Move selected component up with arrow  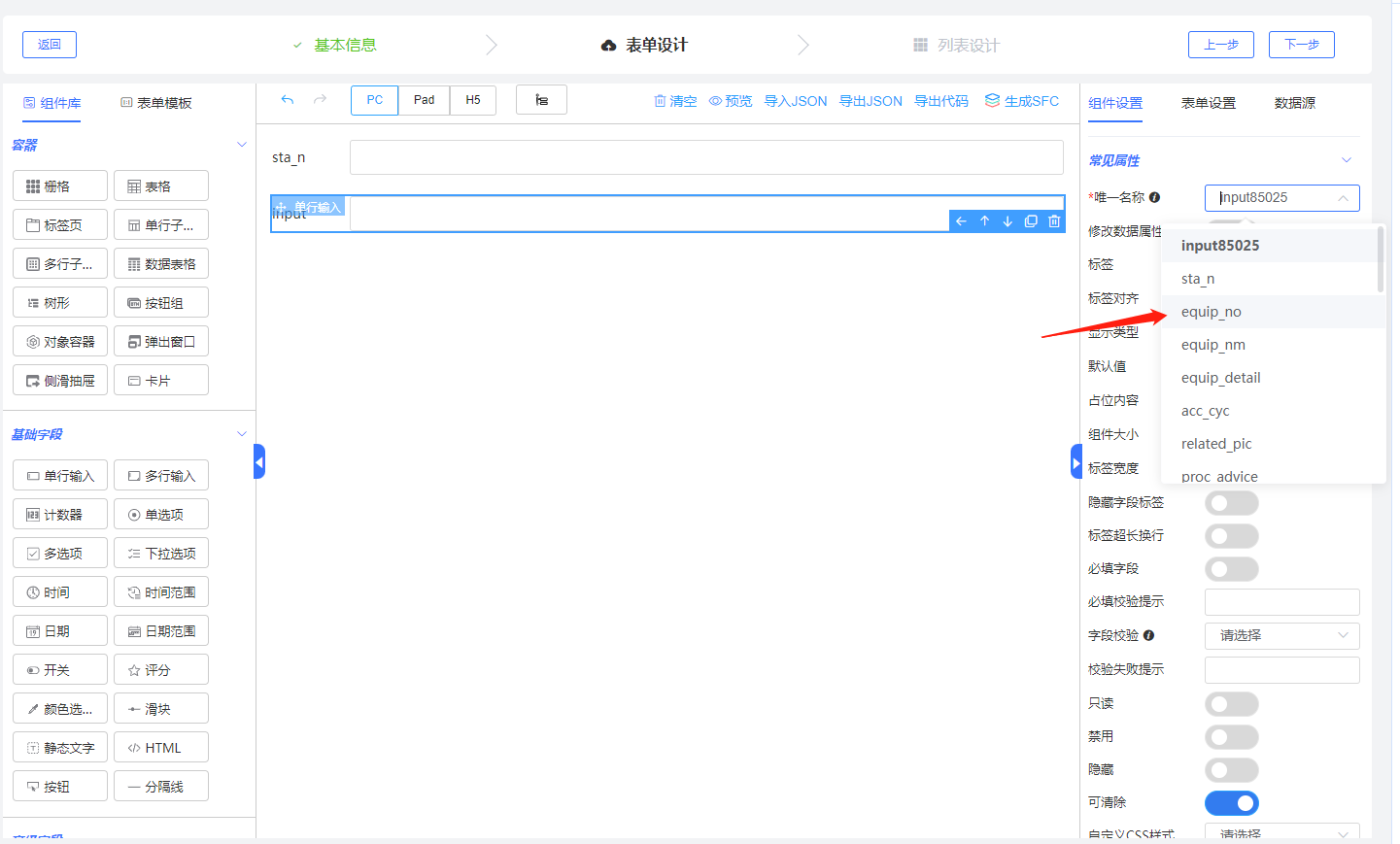[x=984, y=221]
